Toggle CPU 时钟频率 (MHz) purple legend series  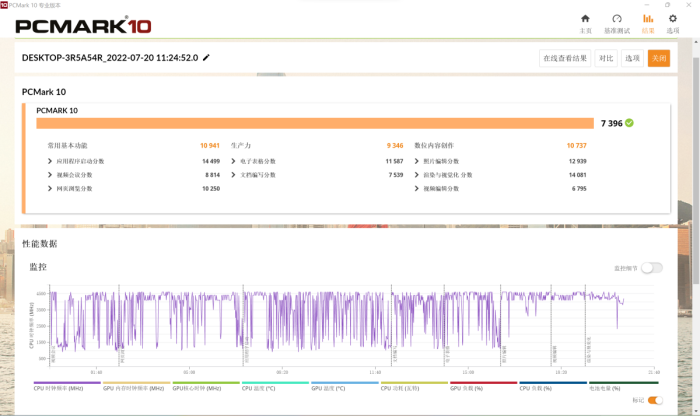(x=67, y=386)
